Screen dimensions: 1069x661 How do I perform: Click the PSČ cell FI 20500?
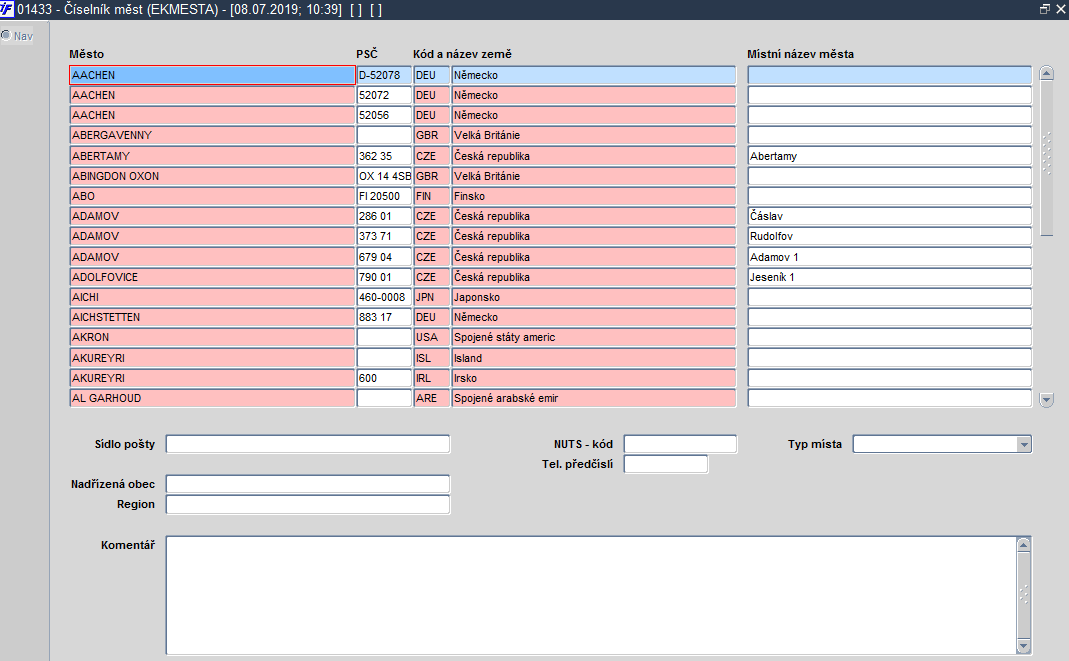[x=384, y=196]
